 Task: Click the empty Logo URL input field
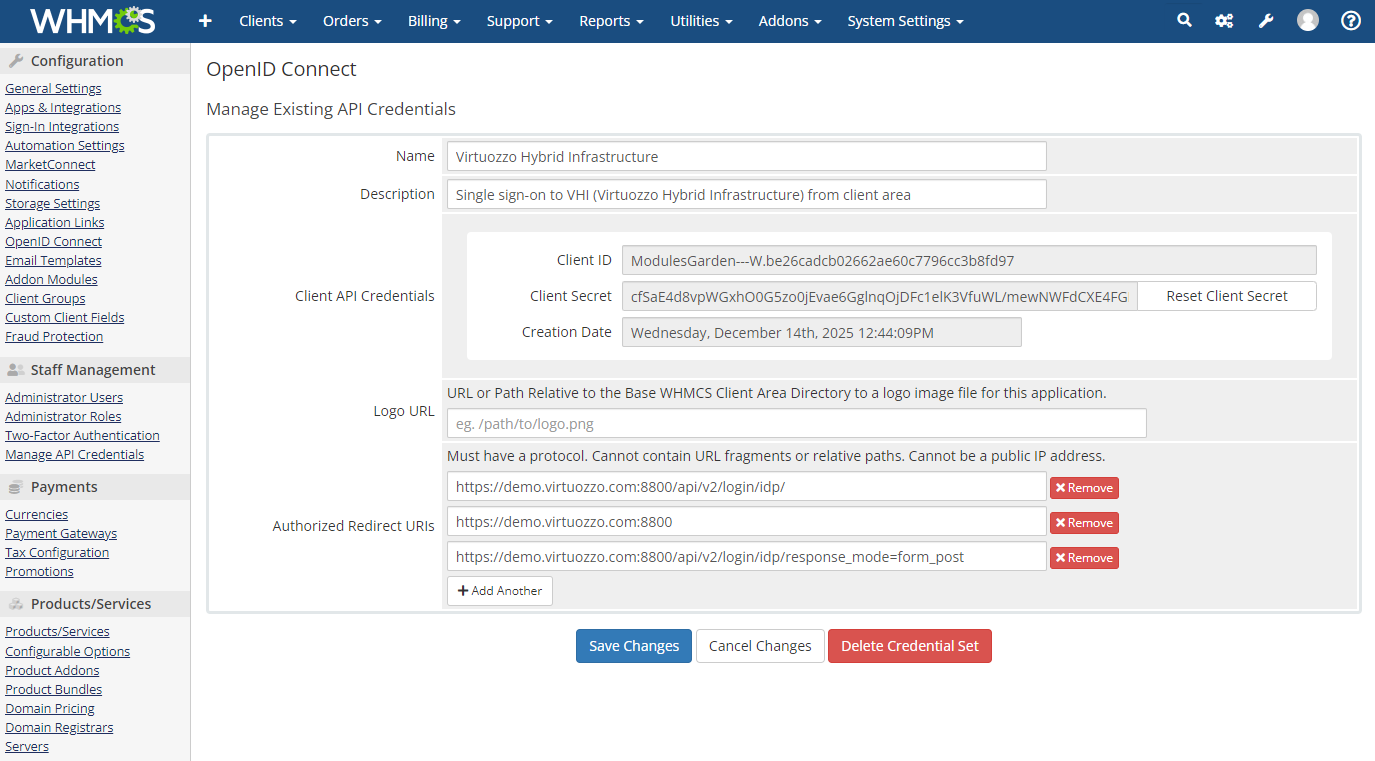pyautogui.click(x=795, y=423)
